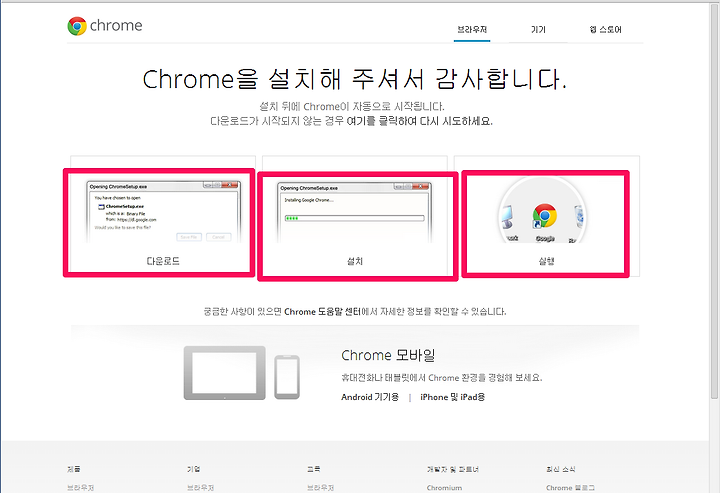The width and height of the screenshot is (720, 493).
Task: Open the 브라우저 link under 기업
Action: pos(201,487)
